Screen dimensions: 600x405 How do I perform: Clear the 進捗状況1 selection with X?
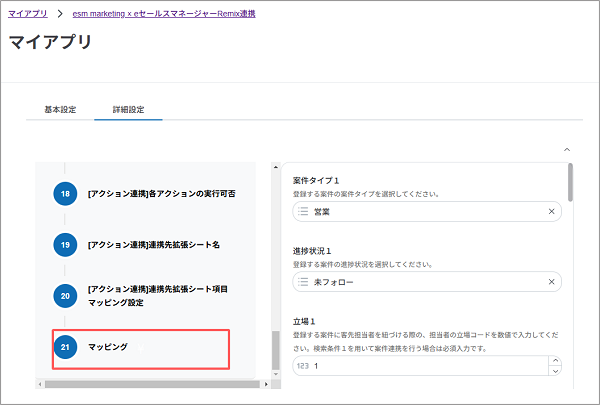click(x=551, y=283)
